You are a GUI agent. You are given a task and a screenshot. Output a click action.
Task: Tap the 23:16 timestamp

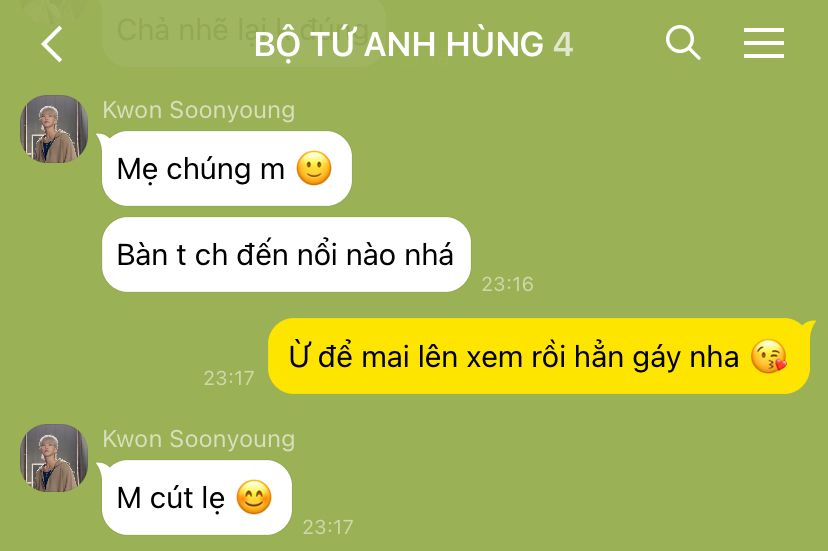click(507, 284)
